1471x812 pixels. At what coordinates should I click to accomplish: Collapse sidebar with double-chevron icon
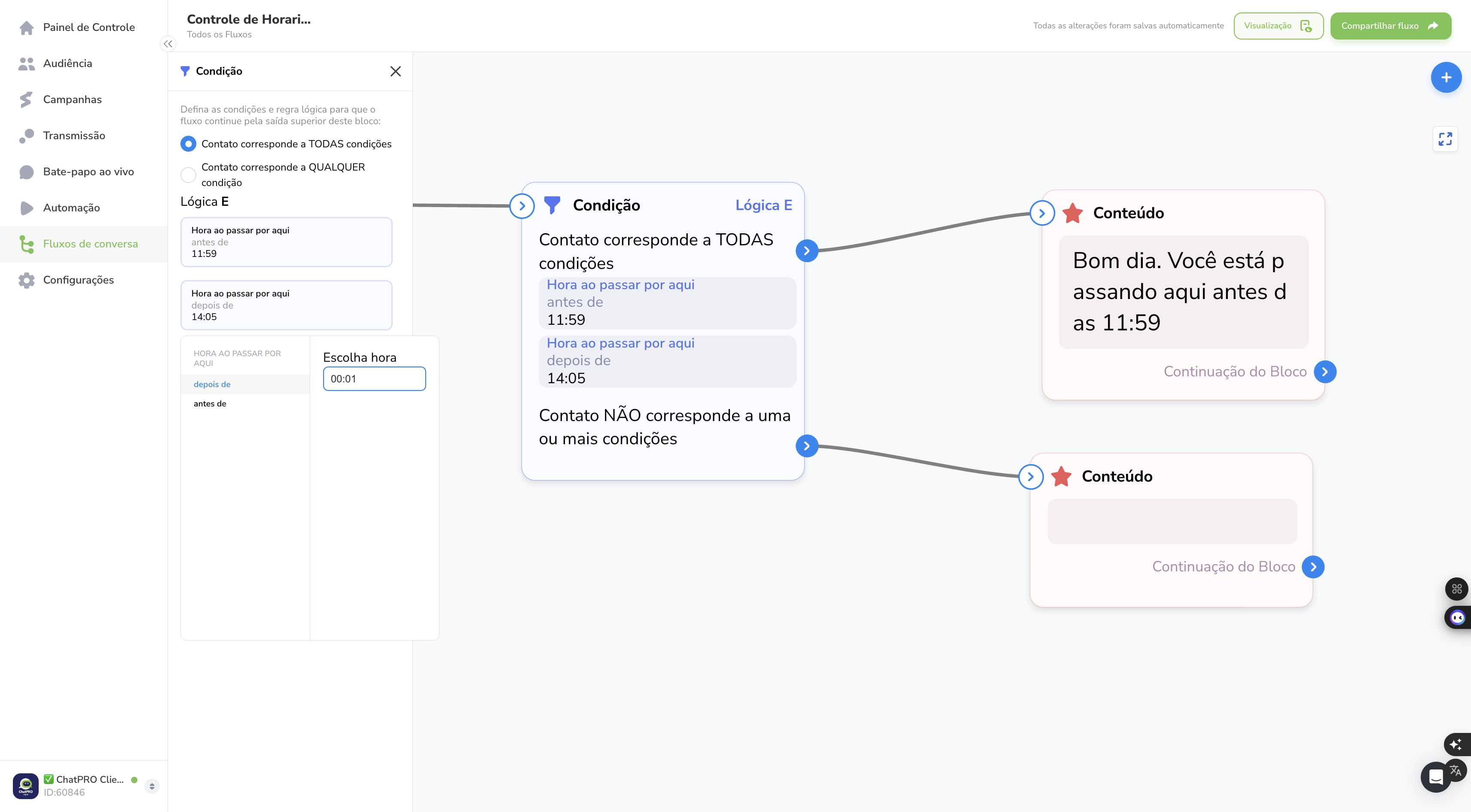click(168, 44)
